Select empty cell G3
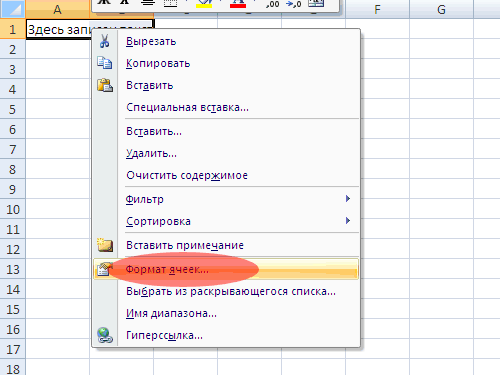The image size is (500, 375). (x=441, y=69)
